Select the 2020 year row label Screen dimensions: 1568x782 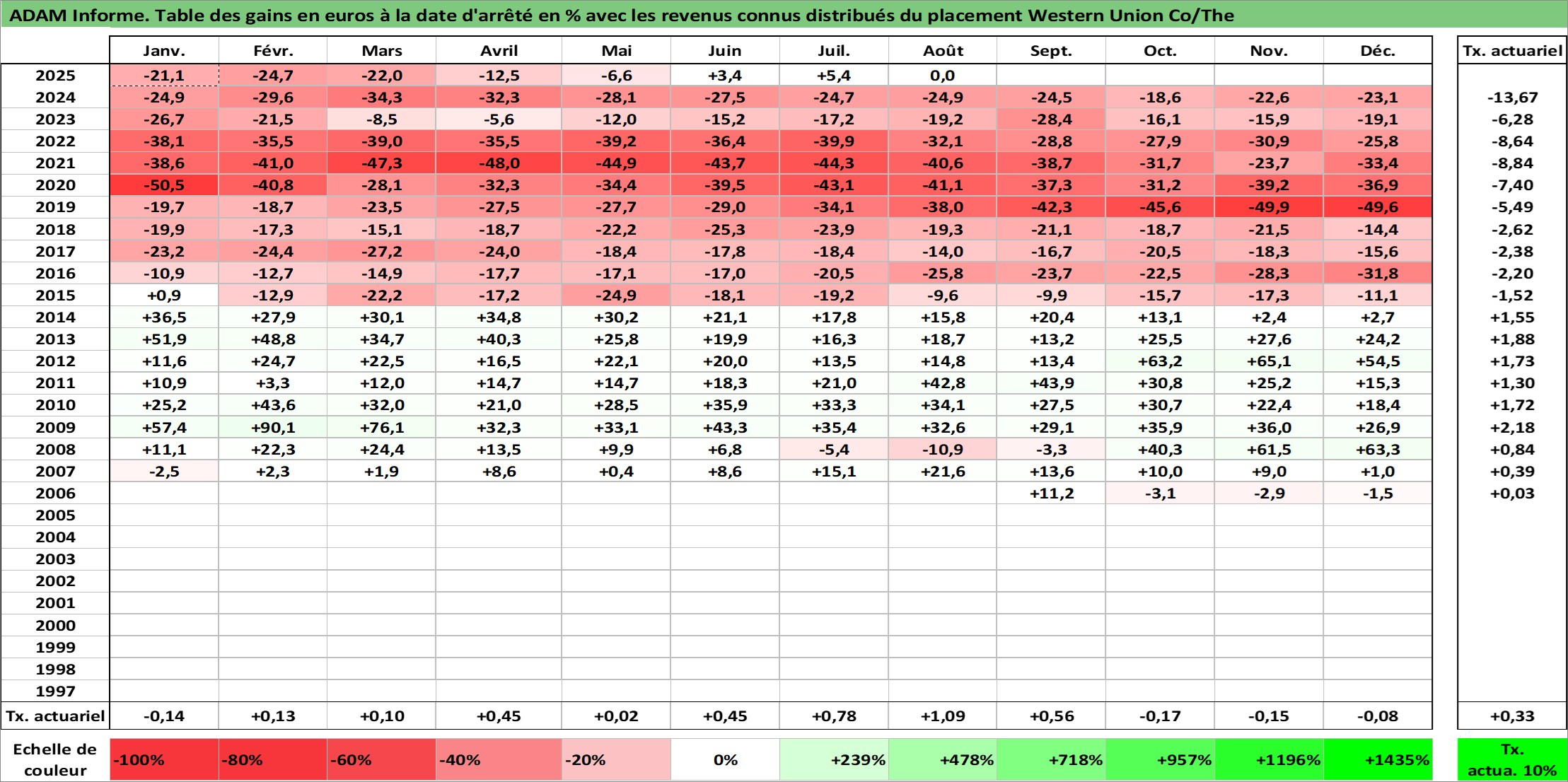pyautogui.click(x=55, y=185)
